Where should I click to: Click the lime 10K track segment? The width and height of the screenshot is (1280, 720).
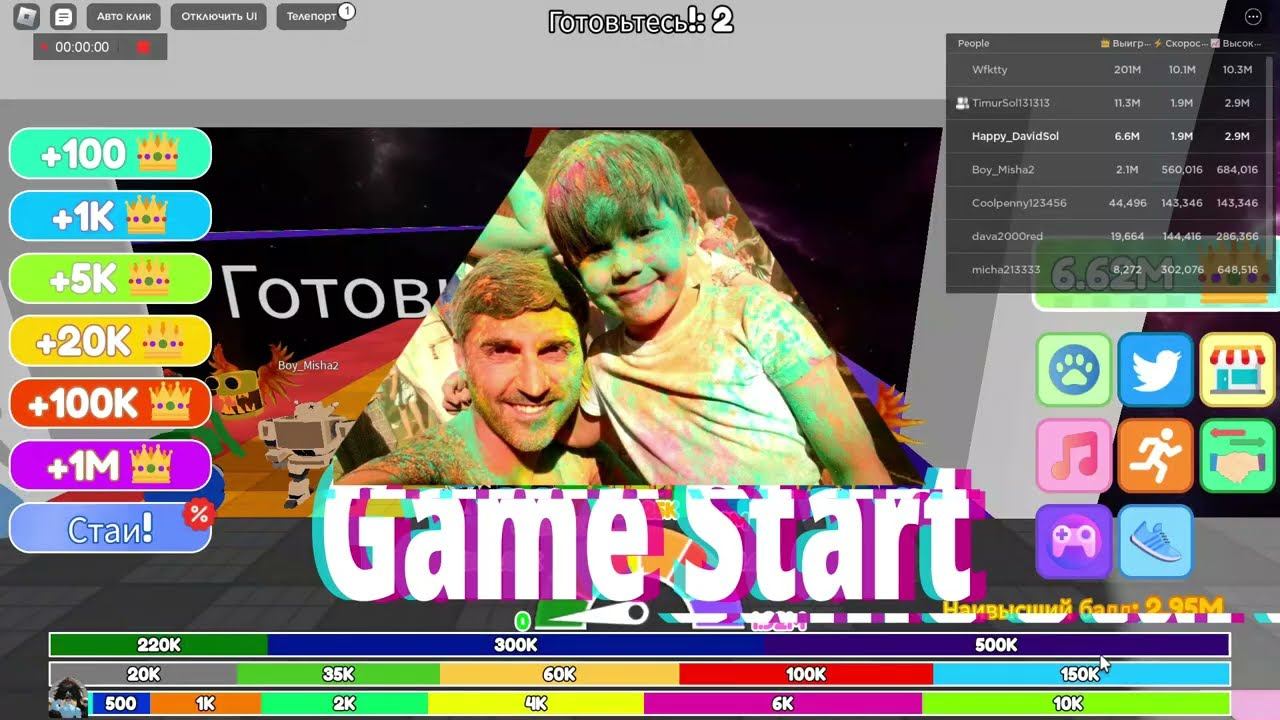[x=1075, y=703]
